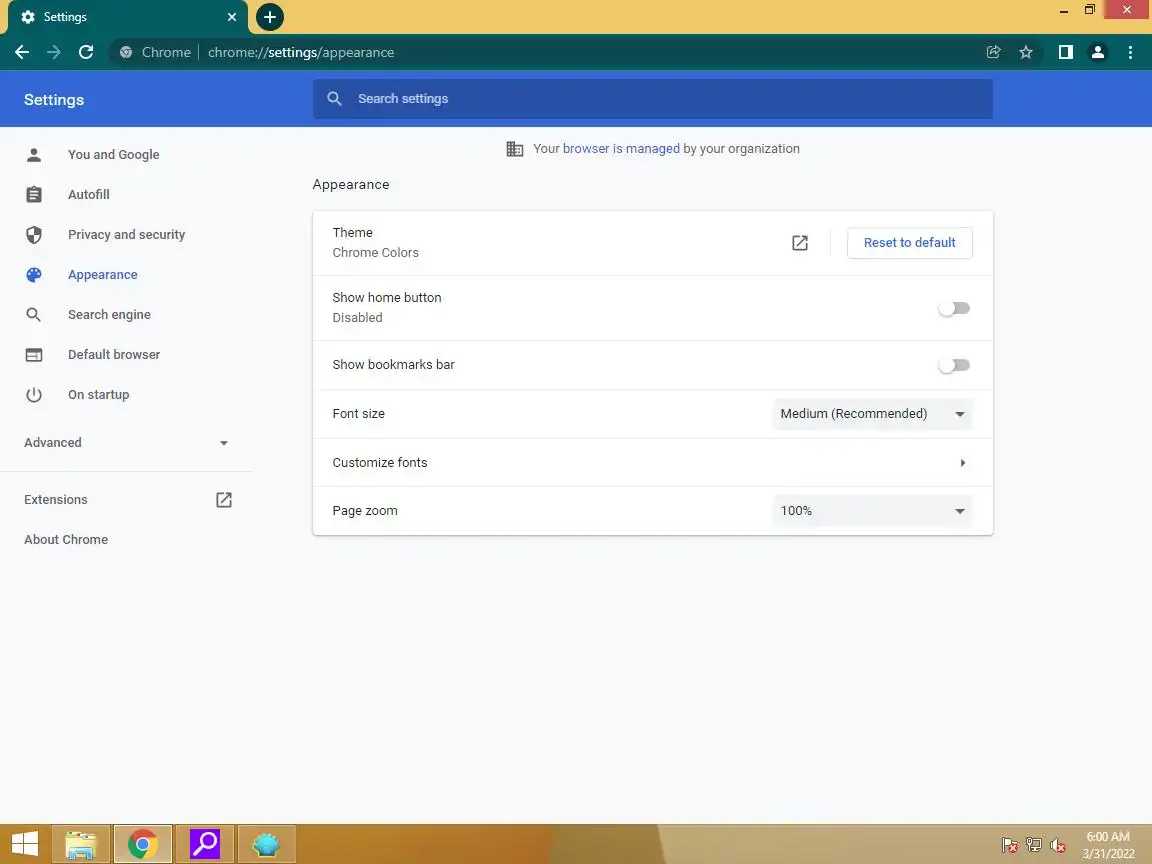Screen dimensions: 1152x864
Task: Open File Explorer from the taskbar
Action: tap(81, 844)
